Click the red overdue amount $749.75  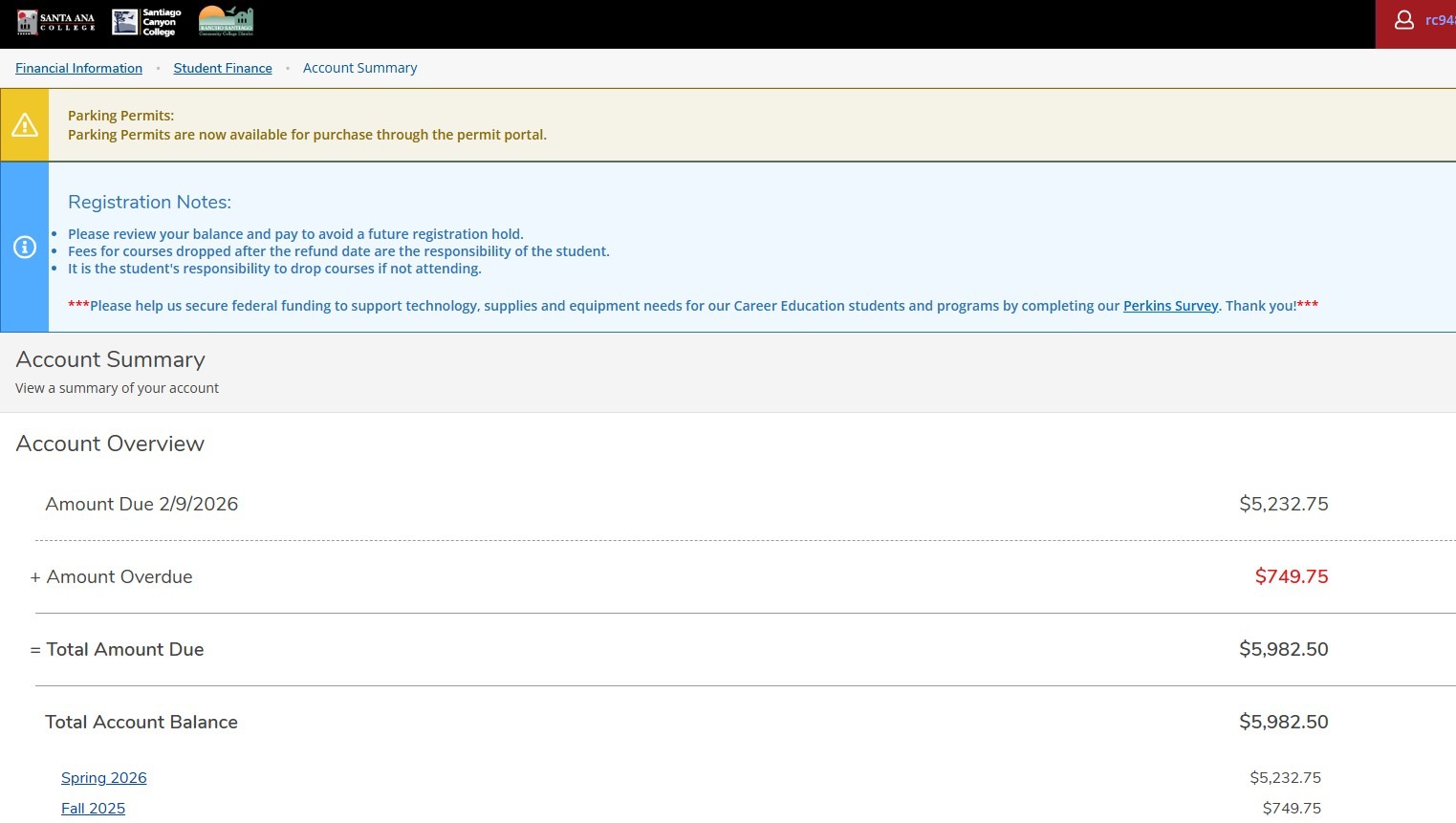pos(1291,576)
